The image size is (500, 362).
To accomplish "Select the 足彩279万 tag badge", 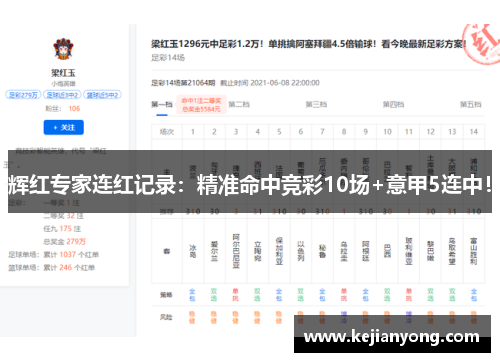I will [23, 95].
